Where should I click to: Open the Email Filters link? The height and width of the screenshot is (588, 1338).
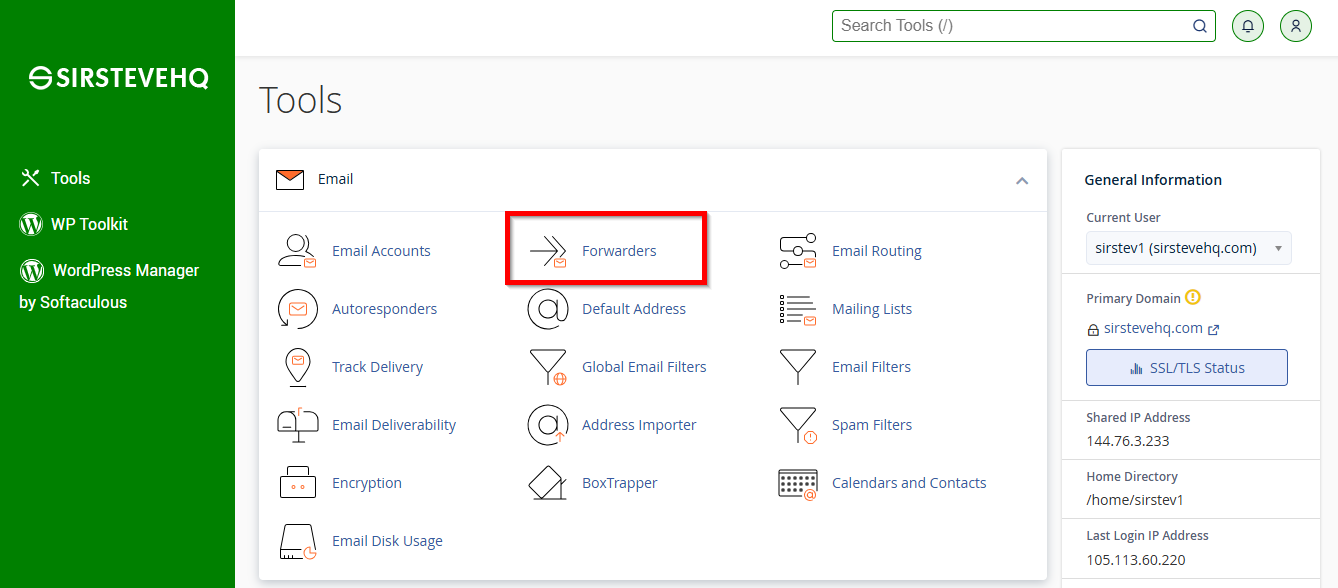871,367
